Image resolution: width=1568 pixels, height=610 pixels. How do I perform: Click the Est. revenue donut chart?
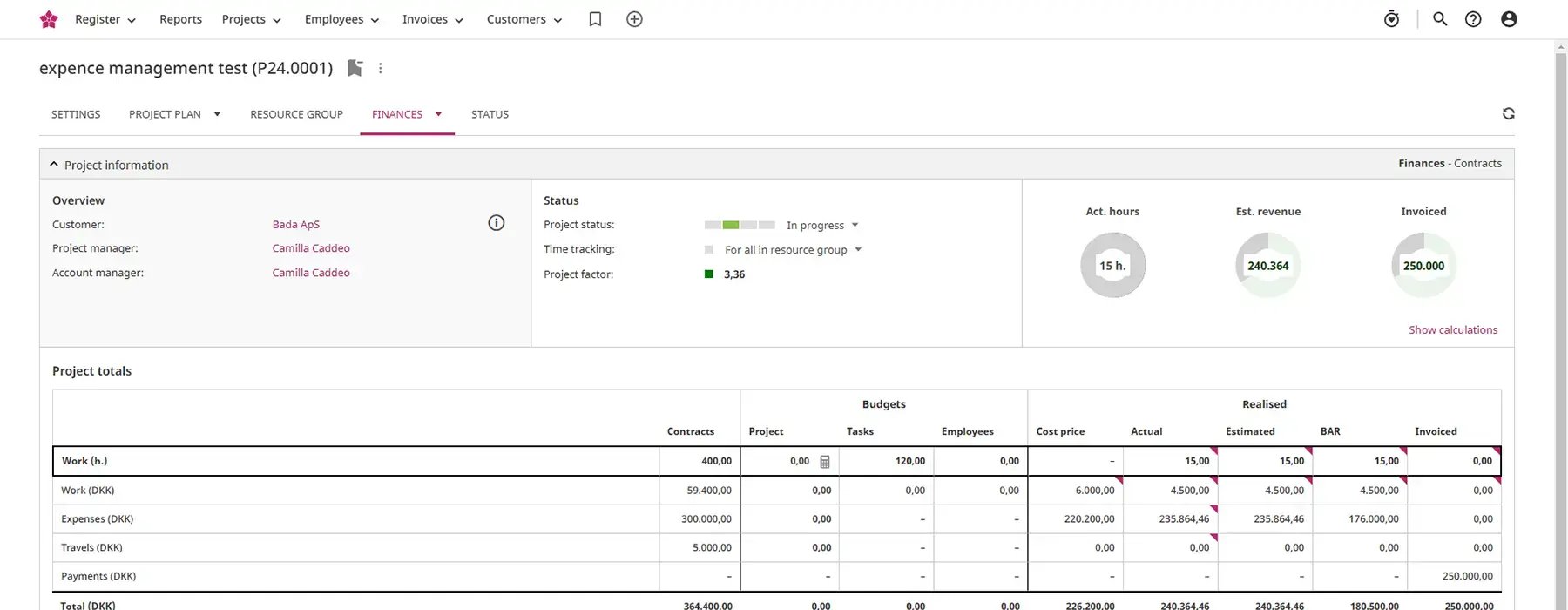pyautogui.click(x=1268, y=265)
